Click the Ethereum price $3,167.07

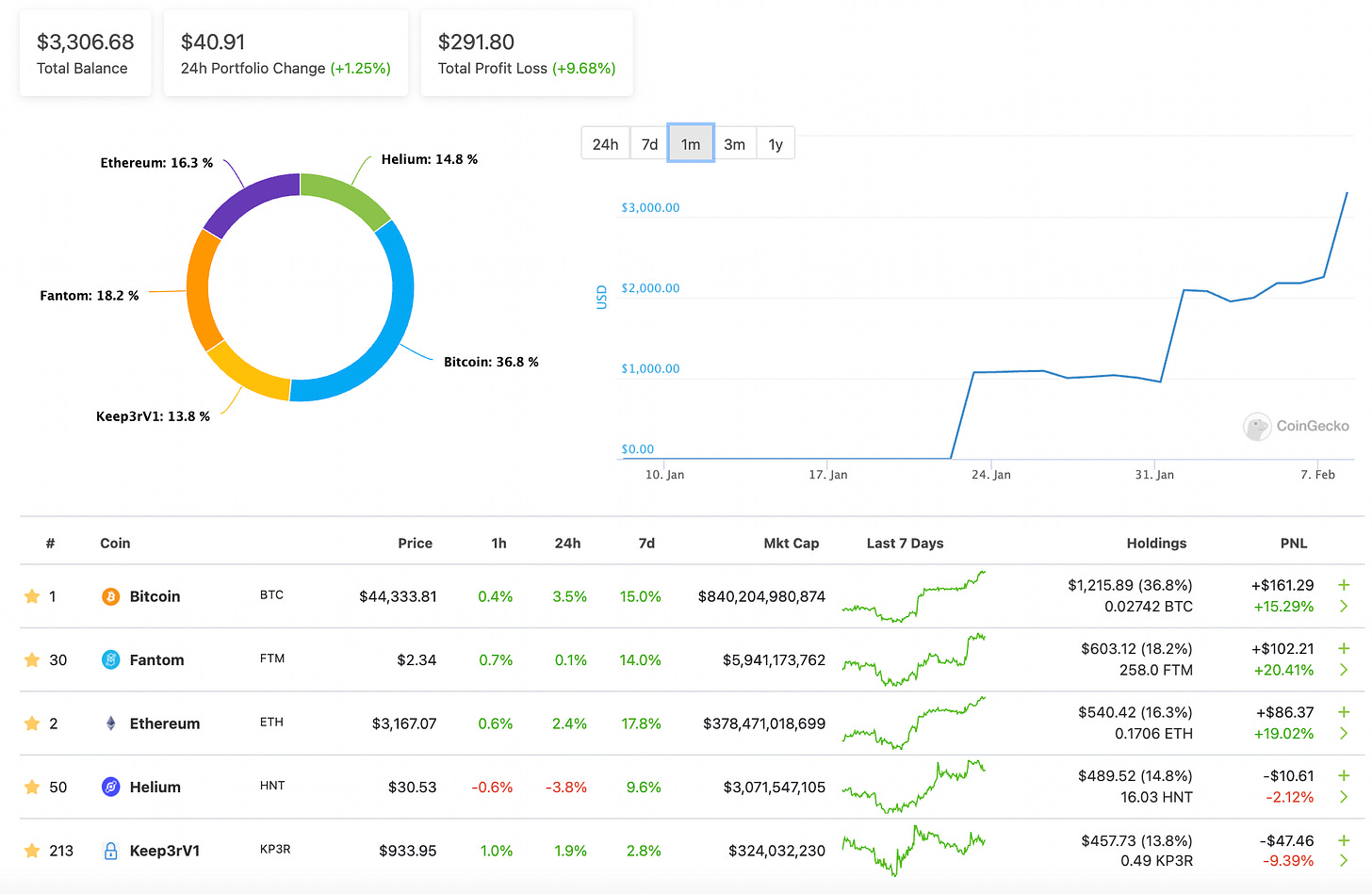[404, 723]
